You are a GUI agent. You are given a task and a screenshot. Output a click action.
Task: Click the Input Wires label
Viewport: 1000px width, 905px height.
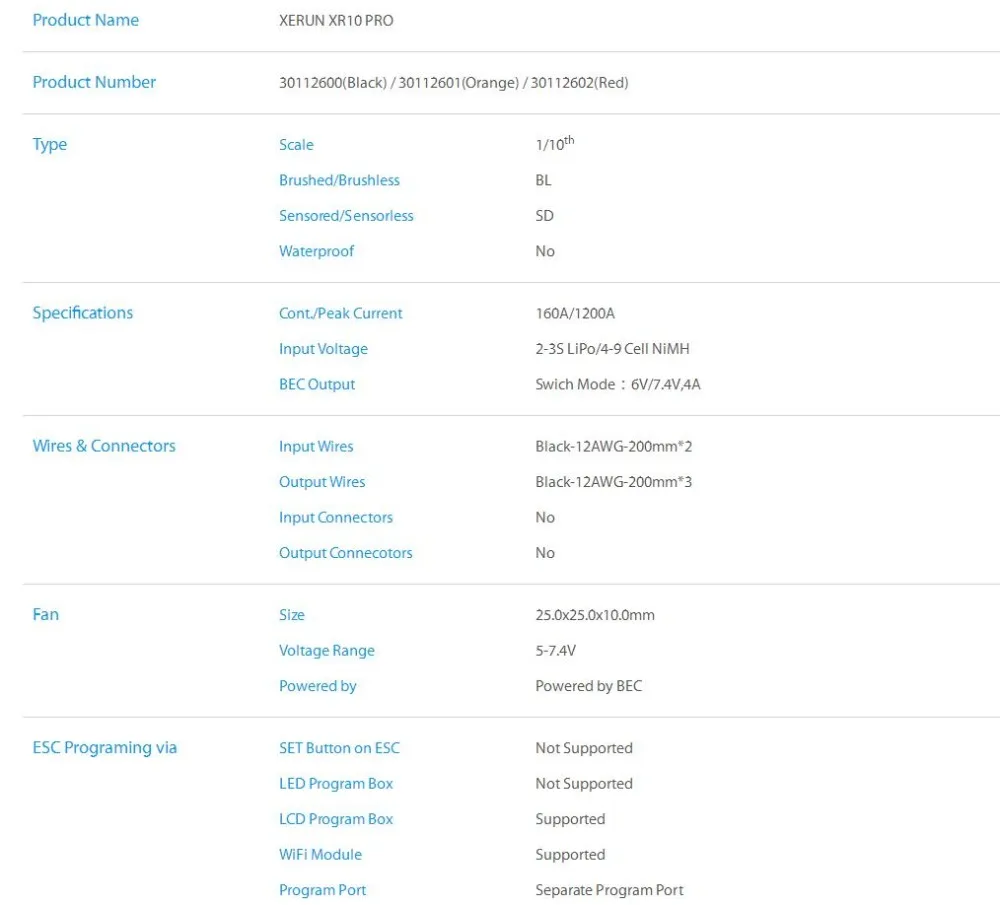(x=316, y=446)
